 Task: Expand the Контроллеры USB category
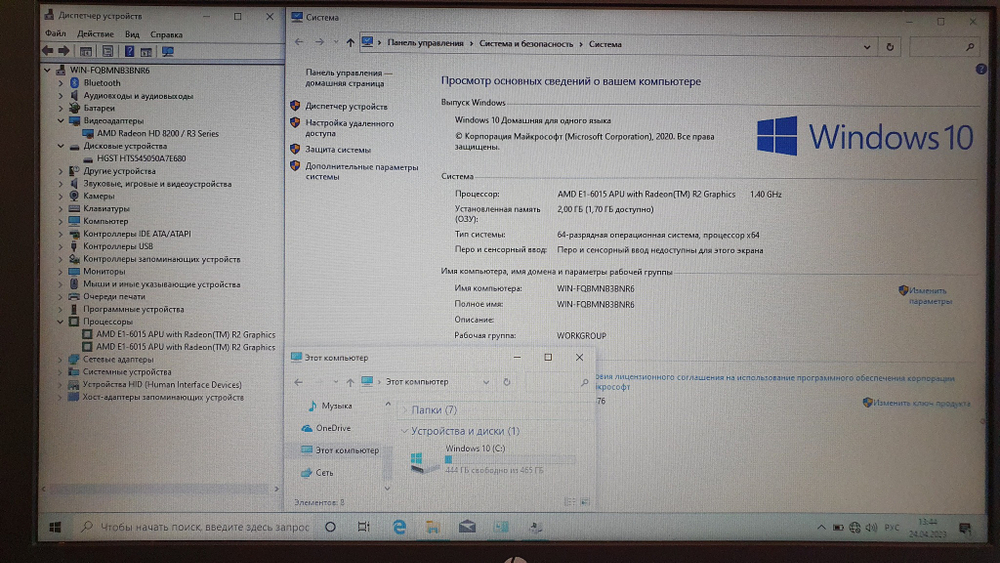pos(61,246)
